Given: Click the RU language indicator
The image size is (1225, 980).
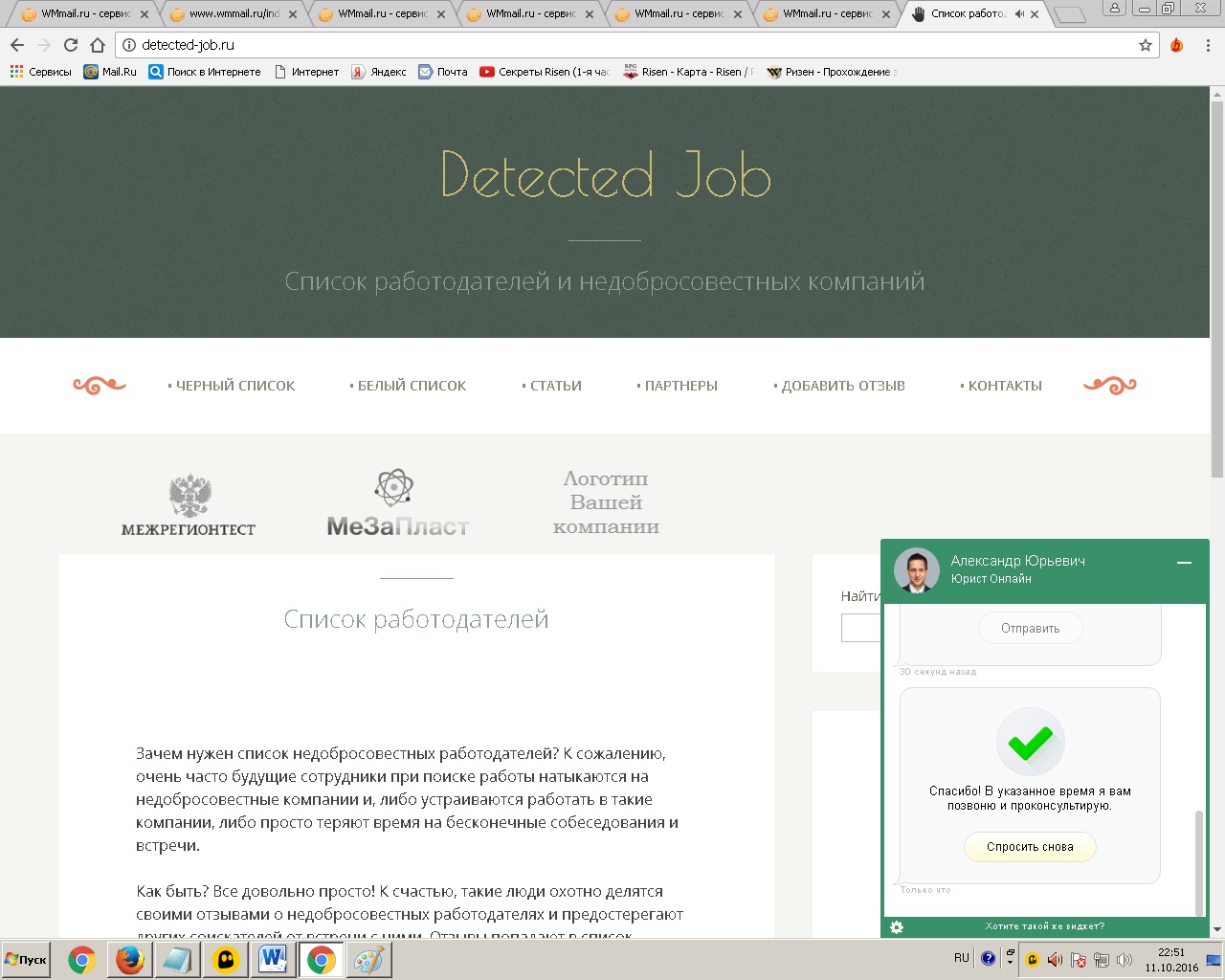Looking at the screenshot, I should point(962,958).
